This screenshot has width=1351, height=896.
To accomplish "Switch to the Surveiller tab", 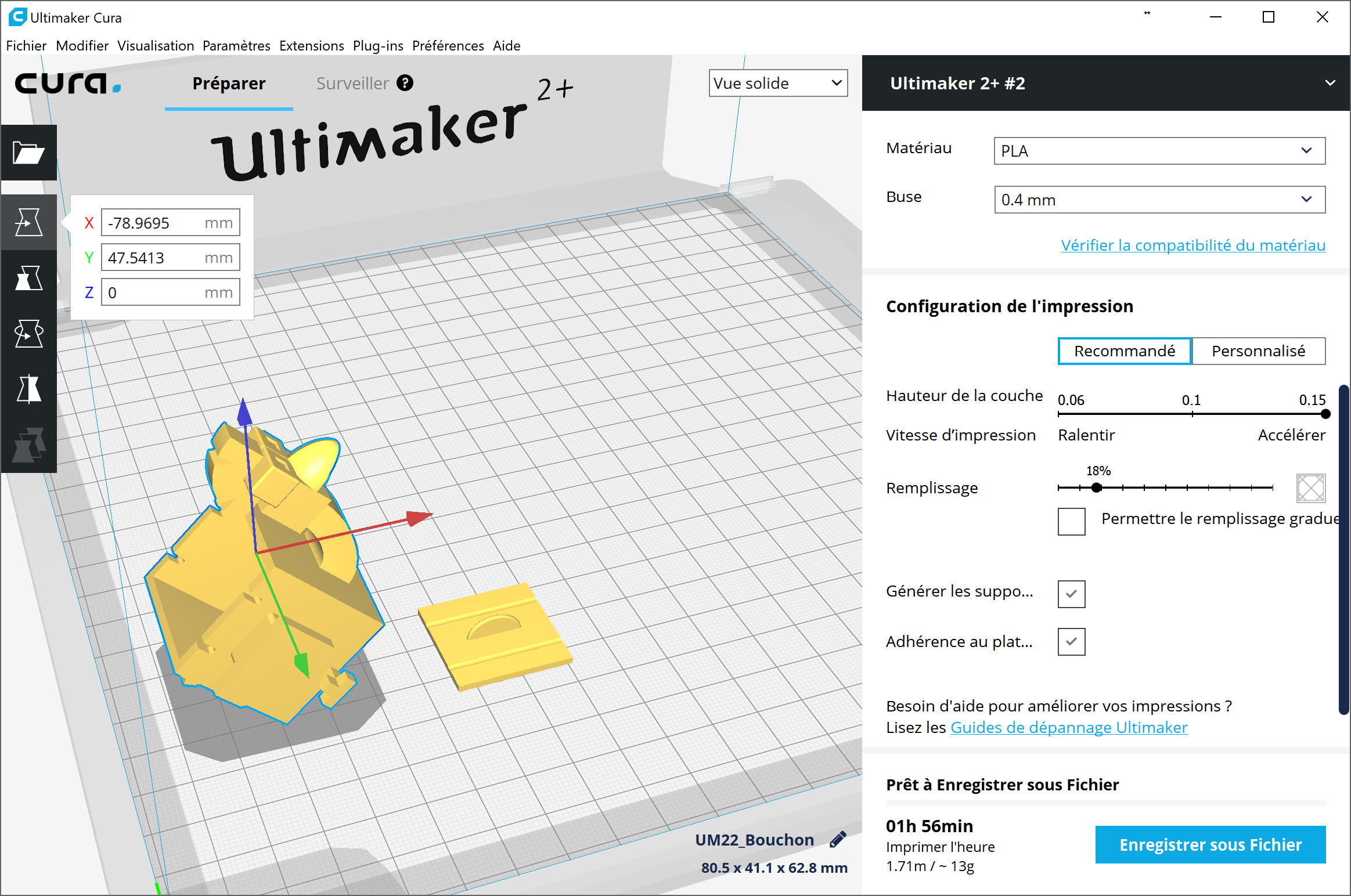I will [x=352, y=84].
